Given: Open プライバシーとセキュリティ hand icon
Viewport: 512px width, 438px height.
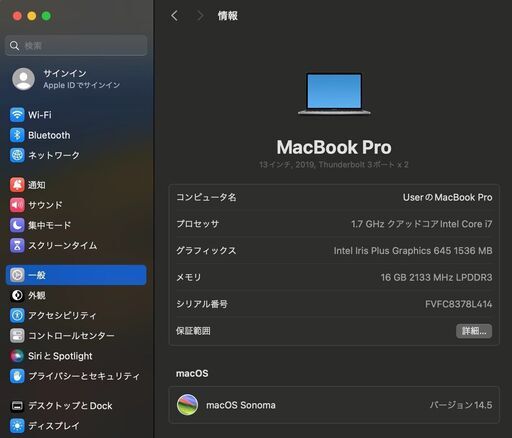Looking at the screenshot, I should coord(17,376).
